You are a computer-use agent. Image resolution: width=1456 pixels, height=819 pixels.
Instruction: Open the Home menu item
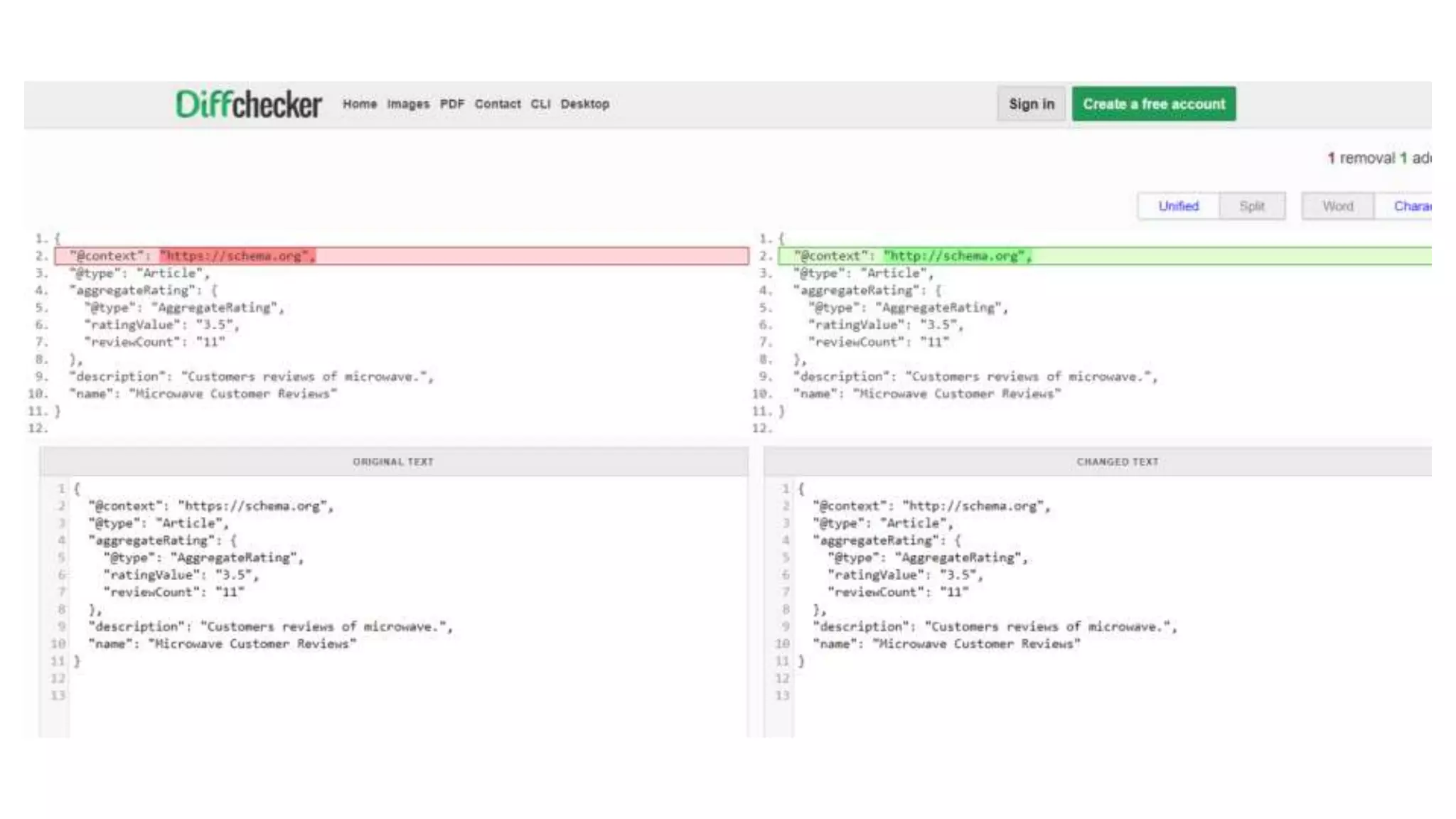coord(360,104)
